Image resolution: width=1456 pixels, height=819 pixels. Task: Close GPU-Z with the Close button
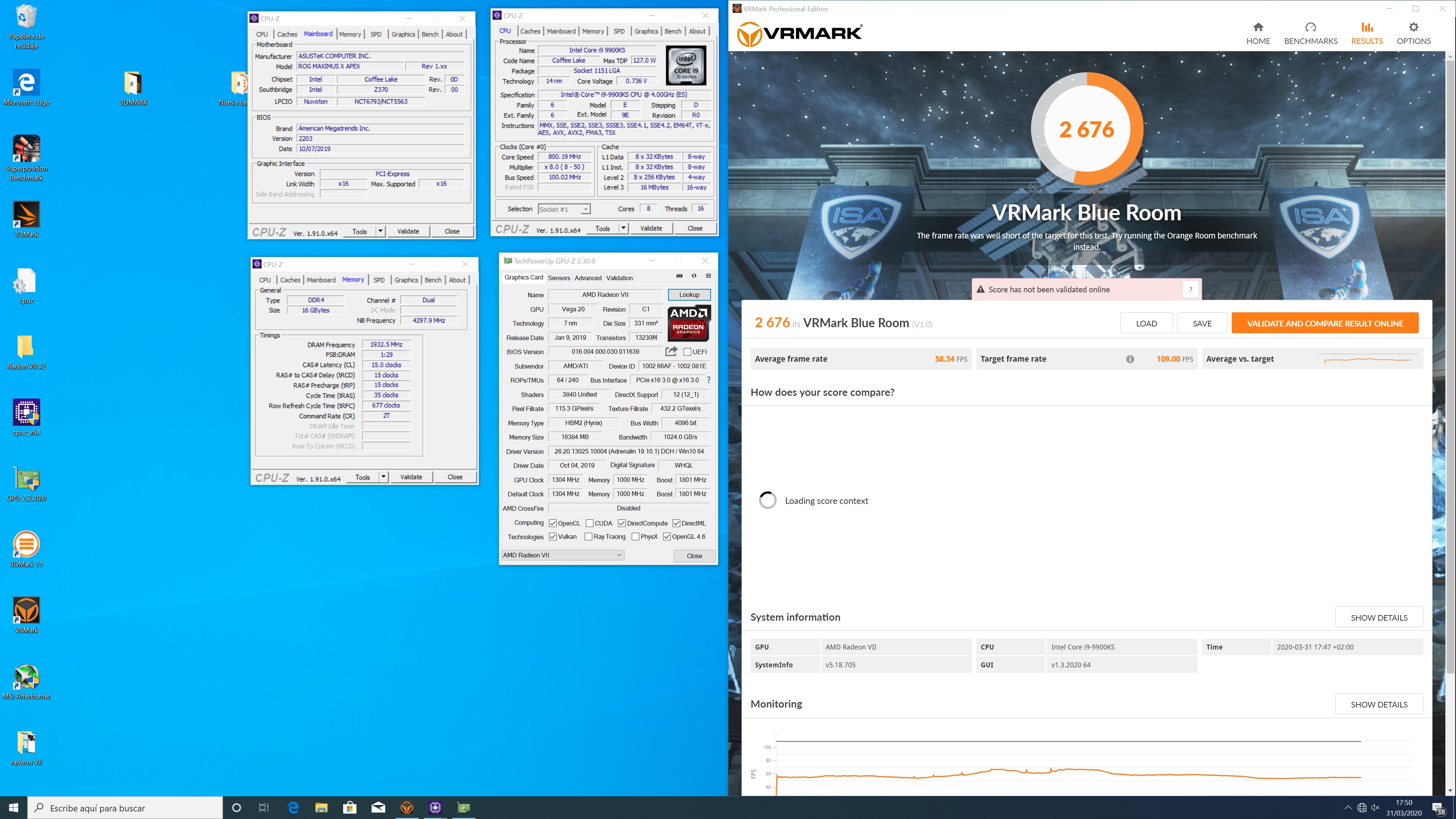(694, 555)
